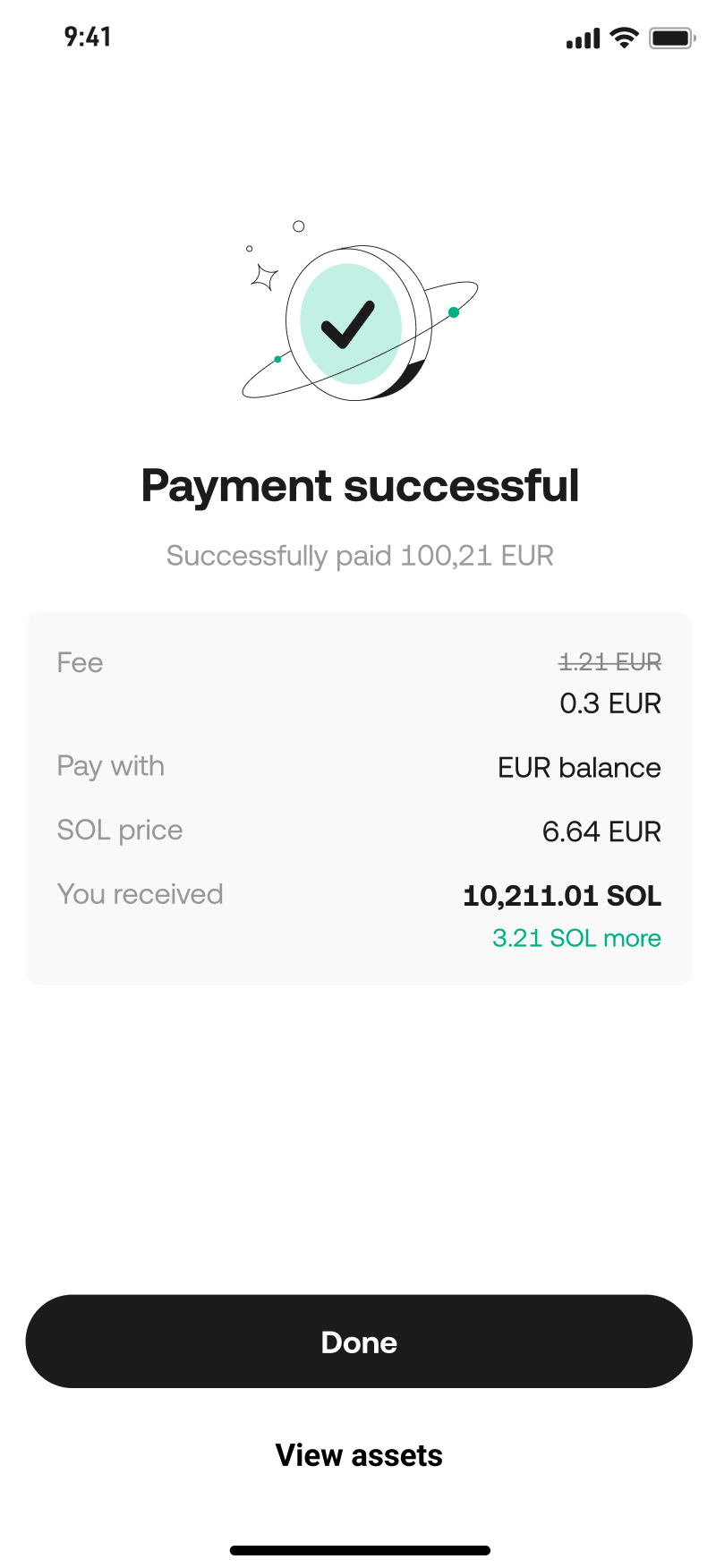Viewport: 716px width, 1568px height.
Task: Click the checkmark coin illustration
Action: pyautogui.click(x=351, y=324)
